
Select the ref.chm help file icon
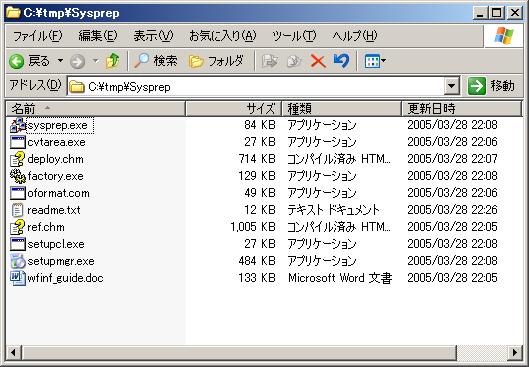(x=18, y=227)
